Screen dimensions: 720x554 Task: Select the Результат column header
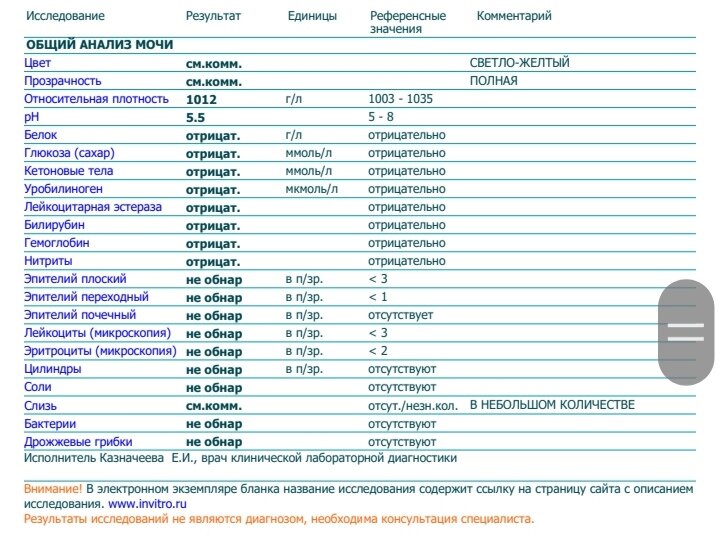click(213, 16)
